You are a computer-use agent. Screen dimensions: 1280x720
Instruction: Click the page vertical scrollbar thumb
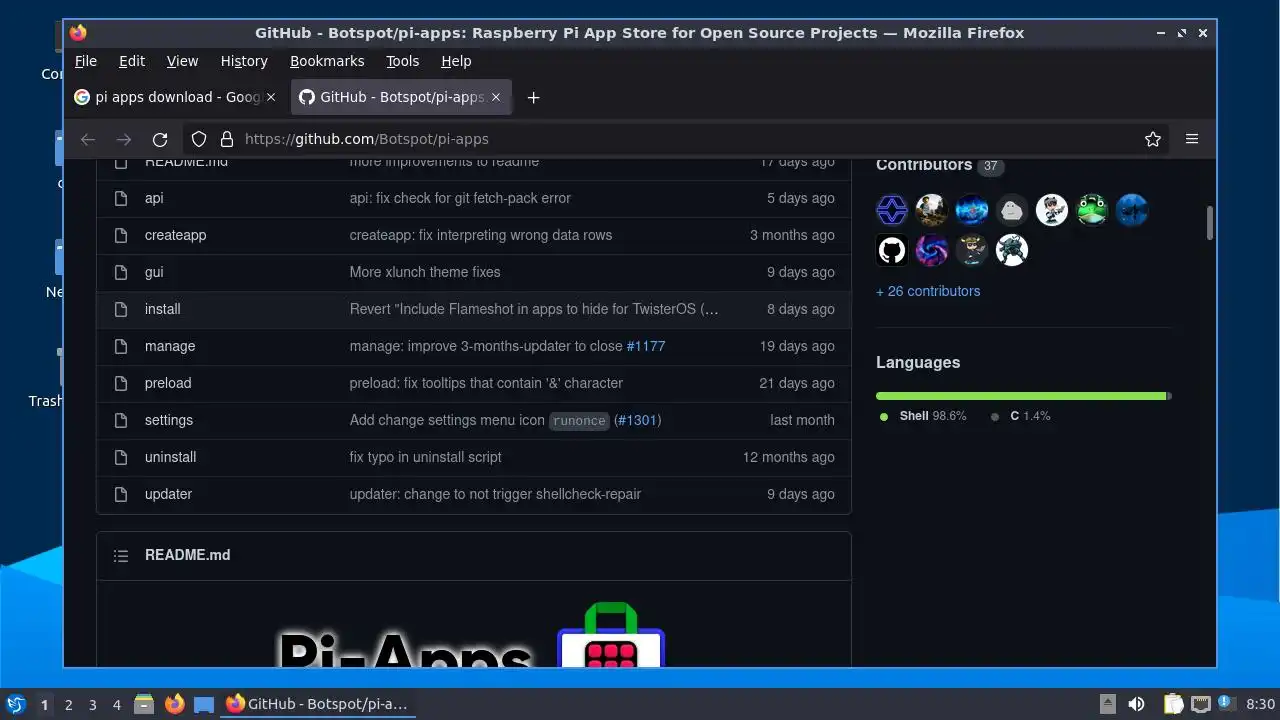(1209, 223)
